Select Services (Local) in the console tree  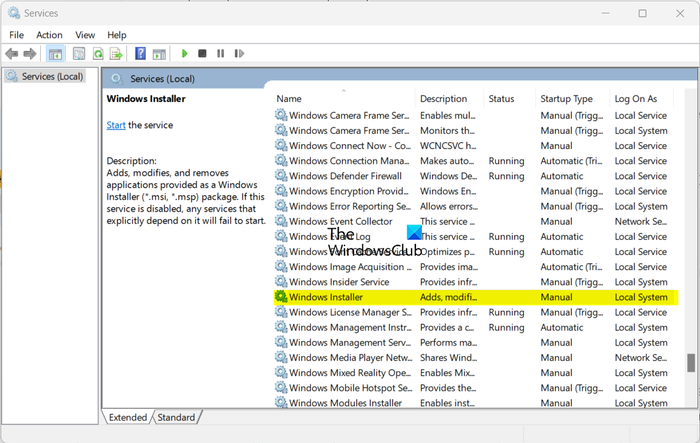[52, 76]
